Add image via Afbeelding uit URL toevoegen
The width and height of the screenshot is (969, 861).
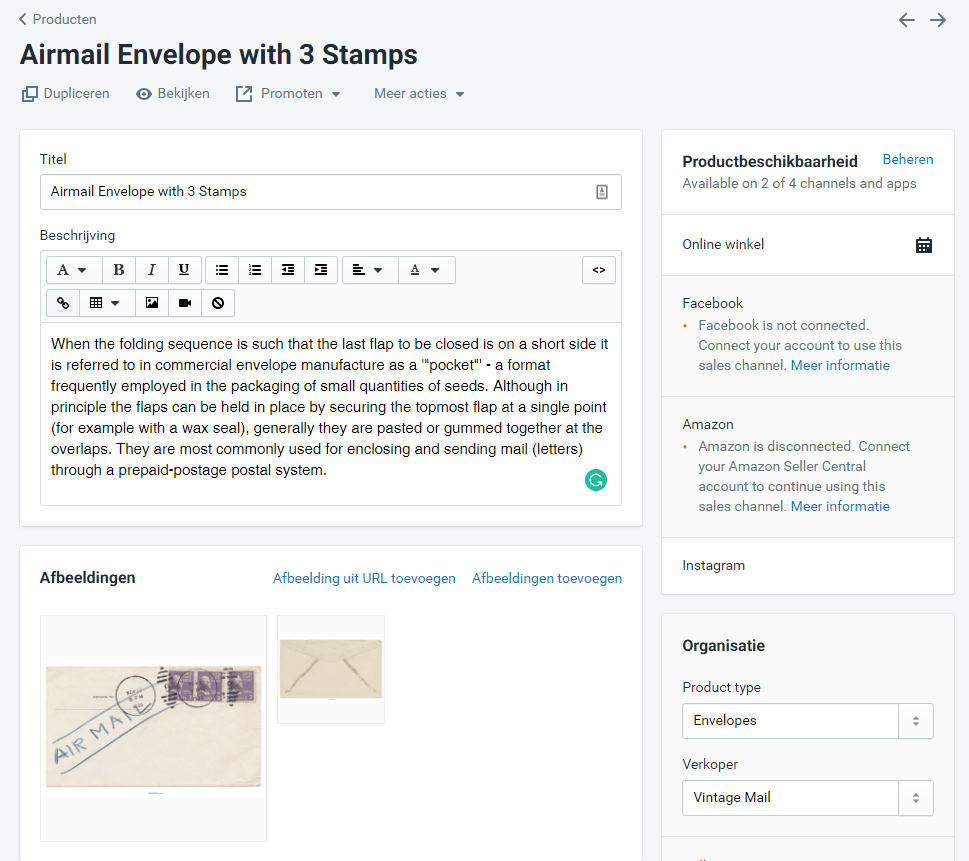364,579
